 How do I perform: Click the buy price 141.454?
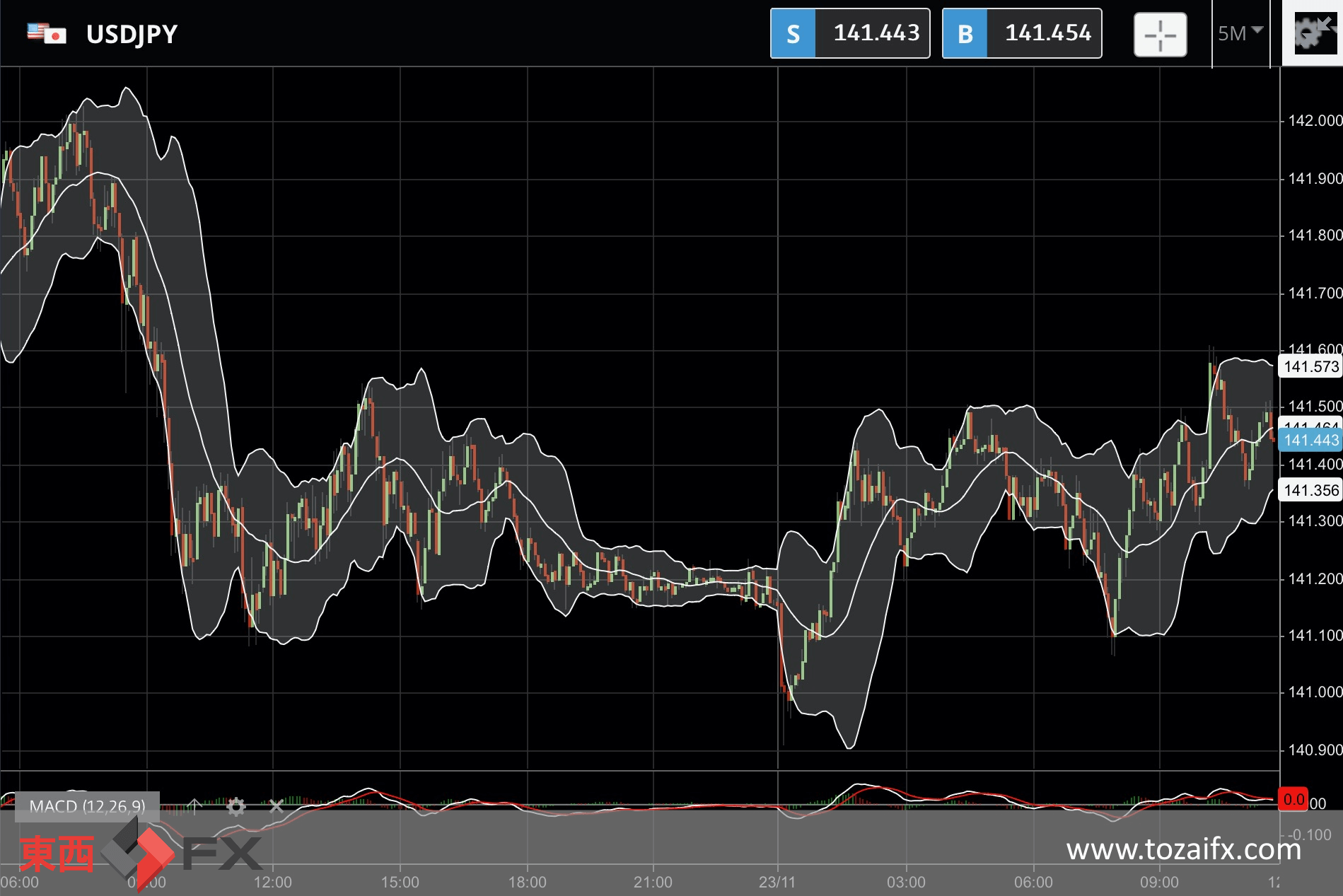pyautogui.click(x=1047, y=33)
